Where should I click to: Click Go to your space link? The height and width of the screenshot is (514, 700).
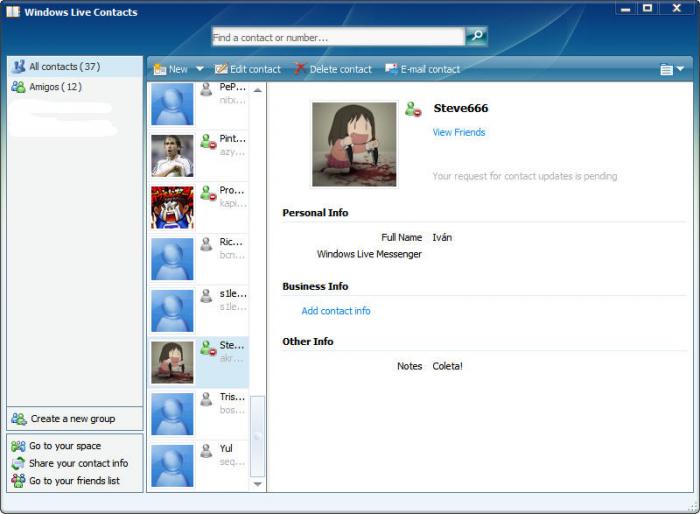coord(65,446)
